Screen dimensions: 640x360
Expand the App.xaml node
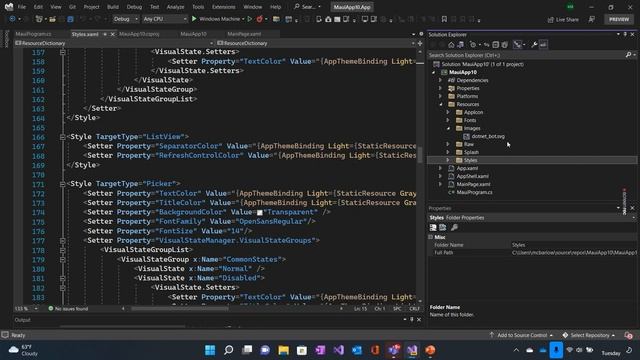point(440,168)
